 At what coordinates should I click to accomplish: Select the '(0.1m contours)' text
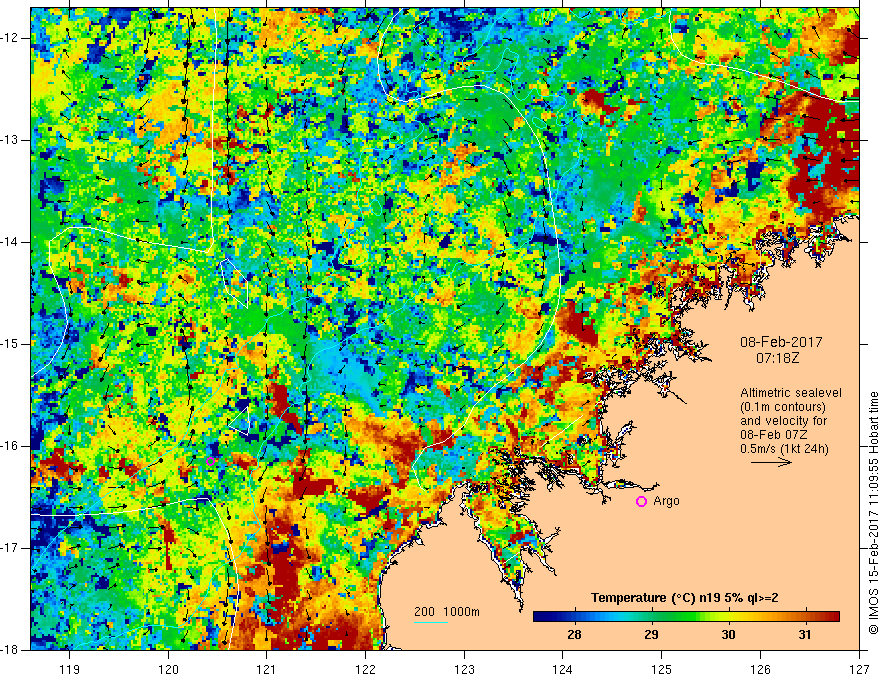click(783, 407)
